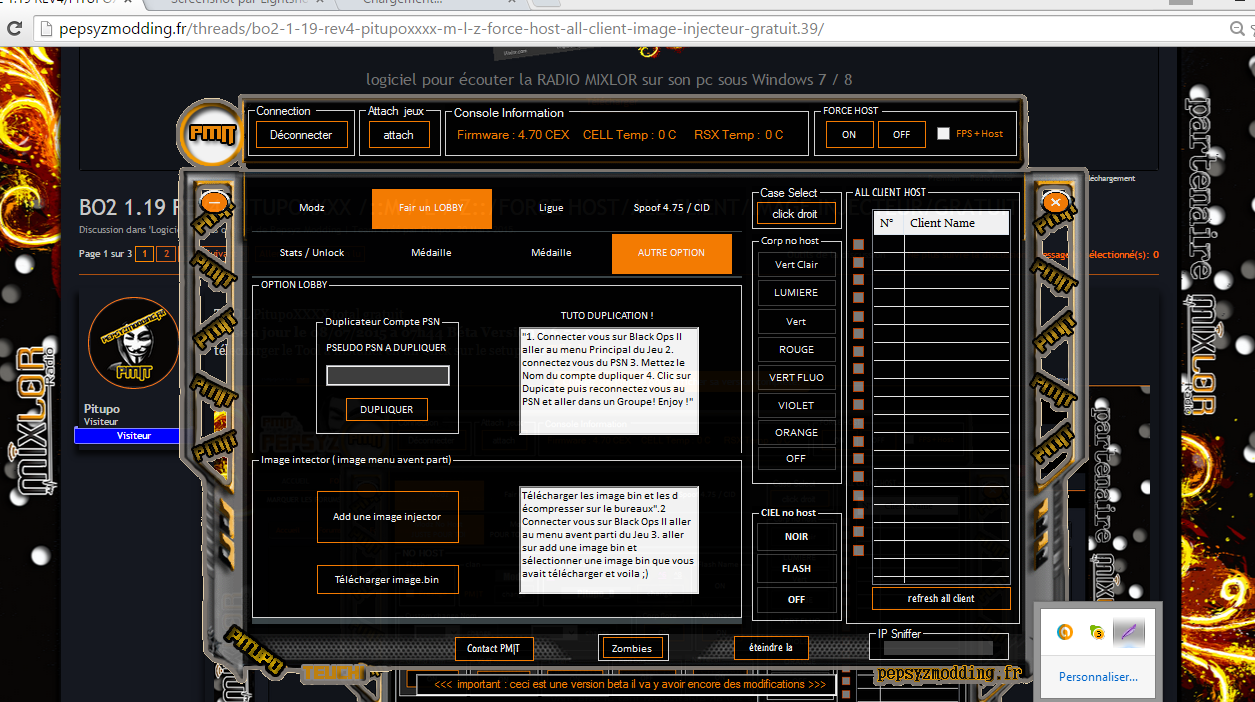
Task: Open the Stats / Unlock tab
Action: pyautogui.click(x=312, y=253)
